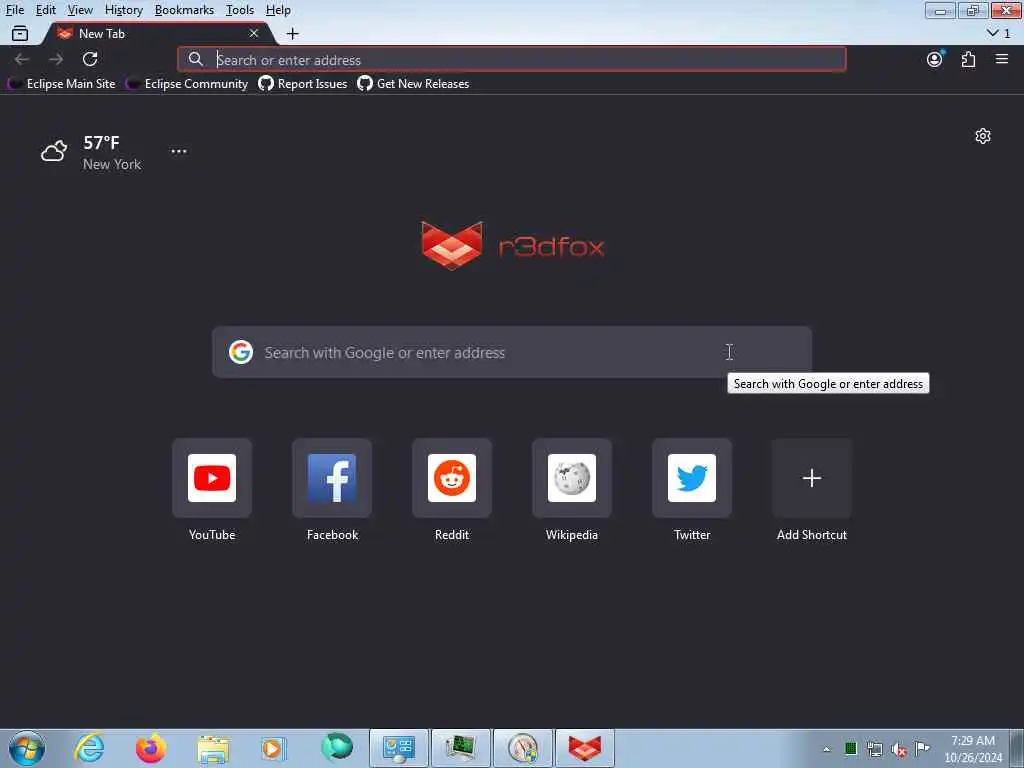Close the New Tab tab
Screen dimensions: 1024x768
[253, 33]
